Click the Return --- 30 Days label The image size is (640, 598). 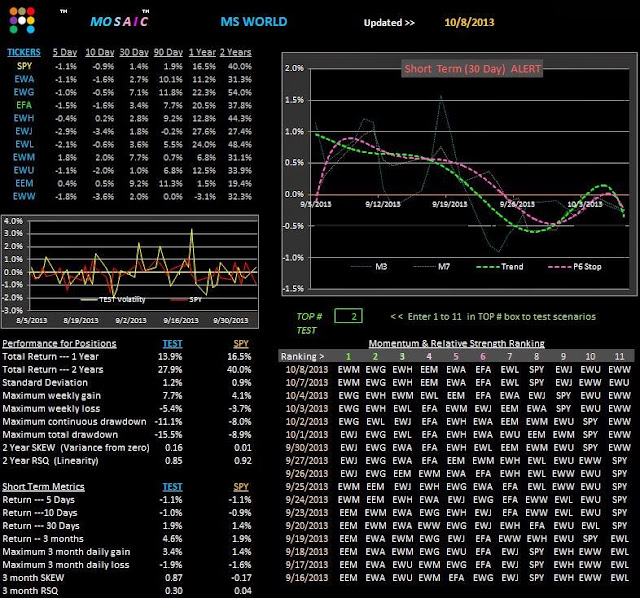[x=41, y=526]
